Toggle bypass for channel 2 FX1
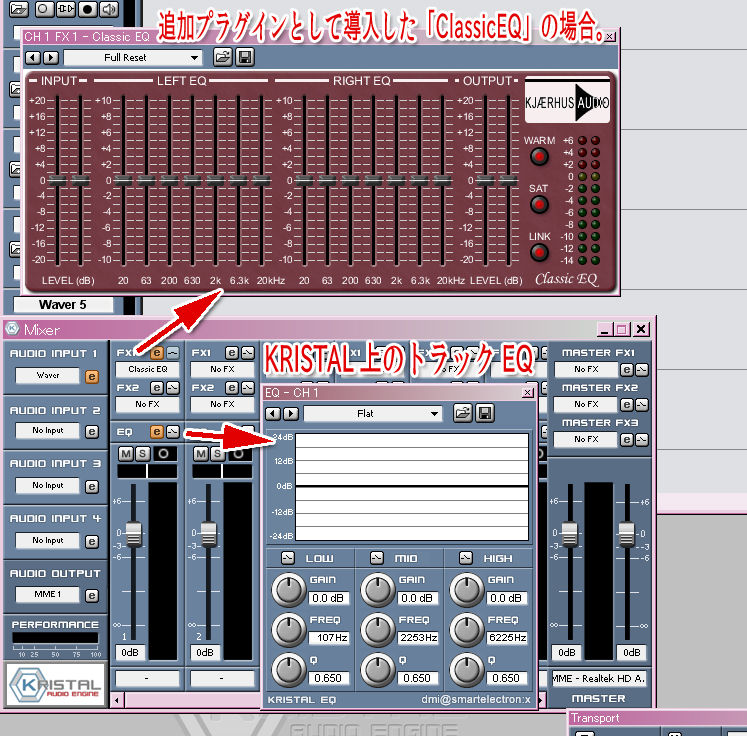 click(248, 353)
